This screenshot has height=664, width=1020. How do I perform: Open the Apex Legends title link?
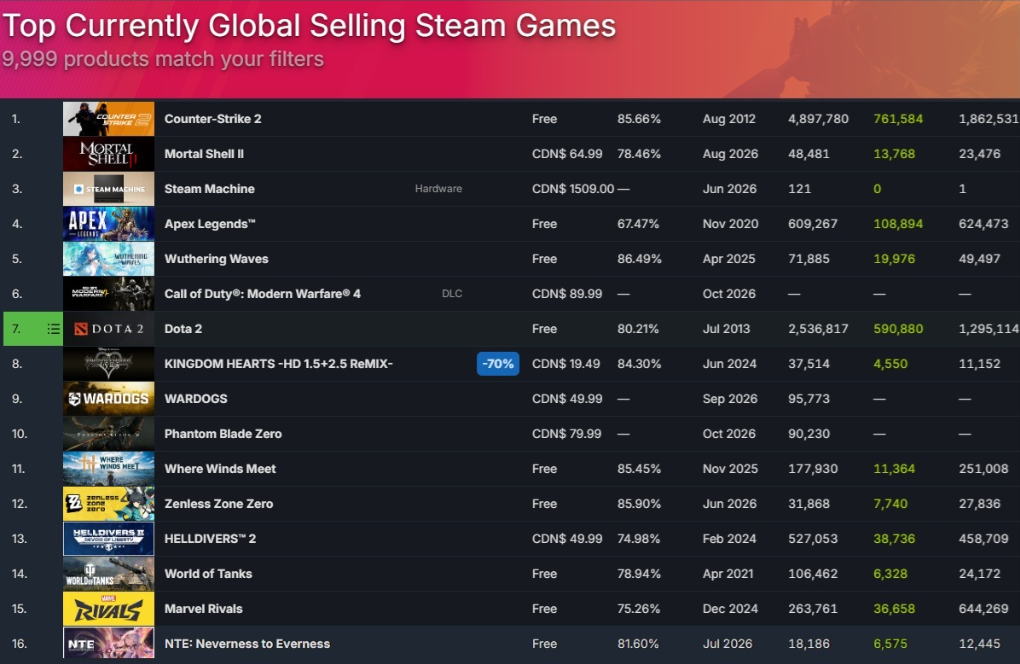tap(209, 224)
